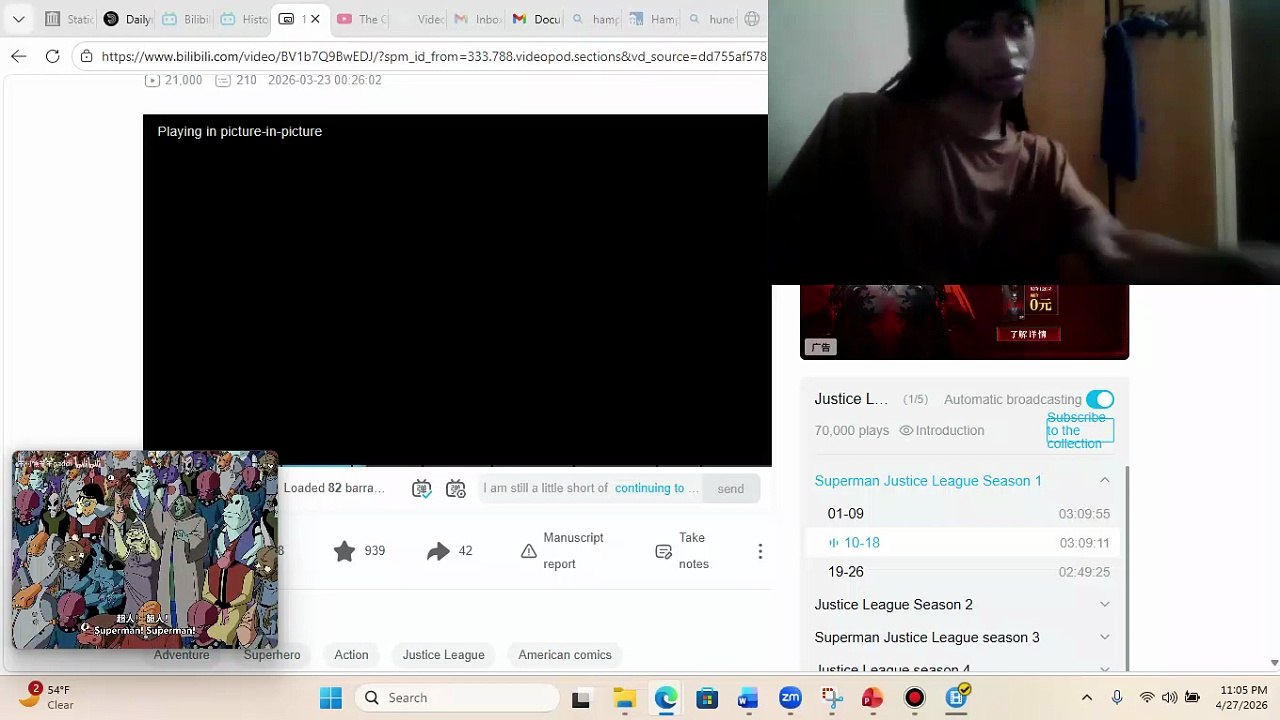Switch to the Inbox Gmail tab
The image size is (1280, 720).
(x=478, y=19)
